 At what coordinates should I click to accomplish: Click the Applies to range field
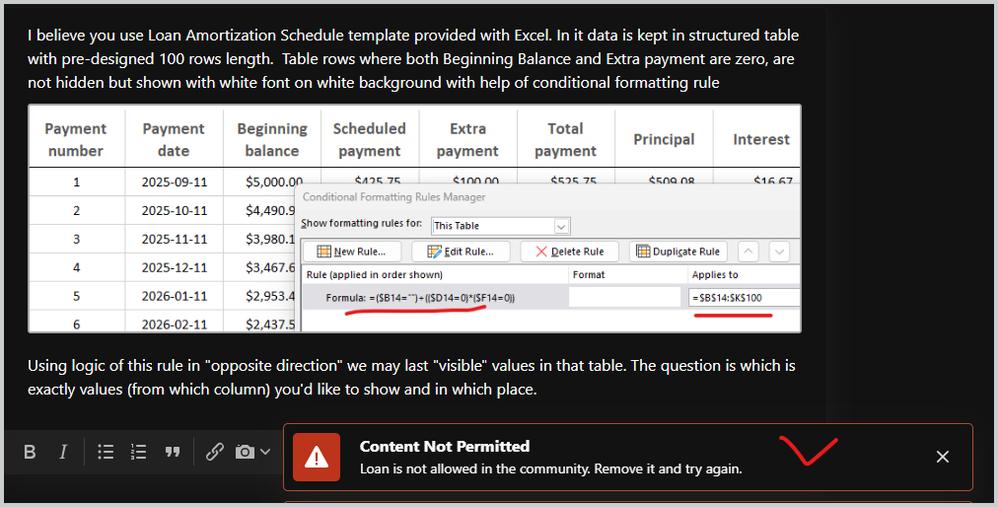(x=744, y=297)
